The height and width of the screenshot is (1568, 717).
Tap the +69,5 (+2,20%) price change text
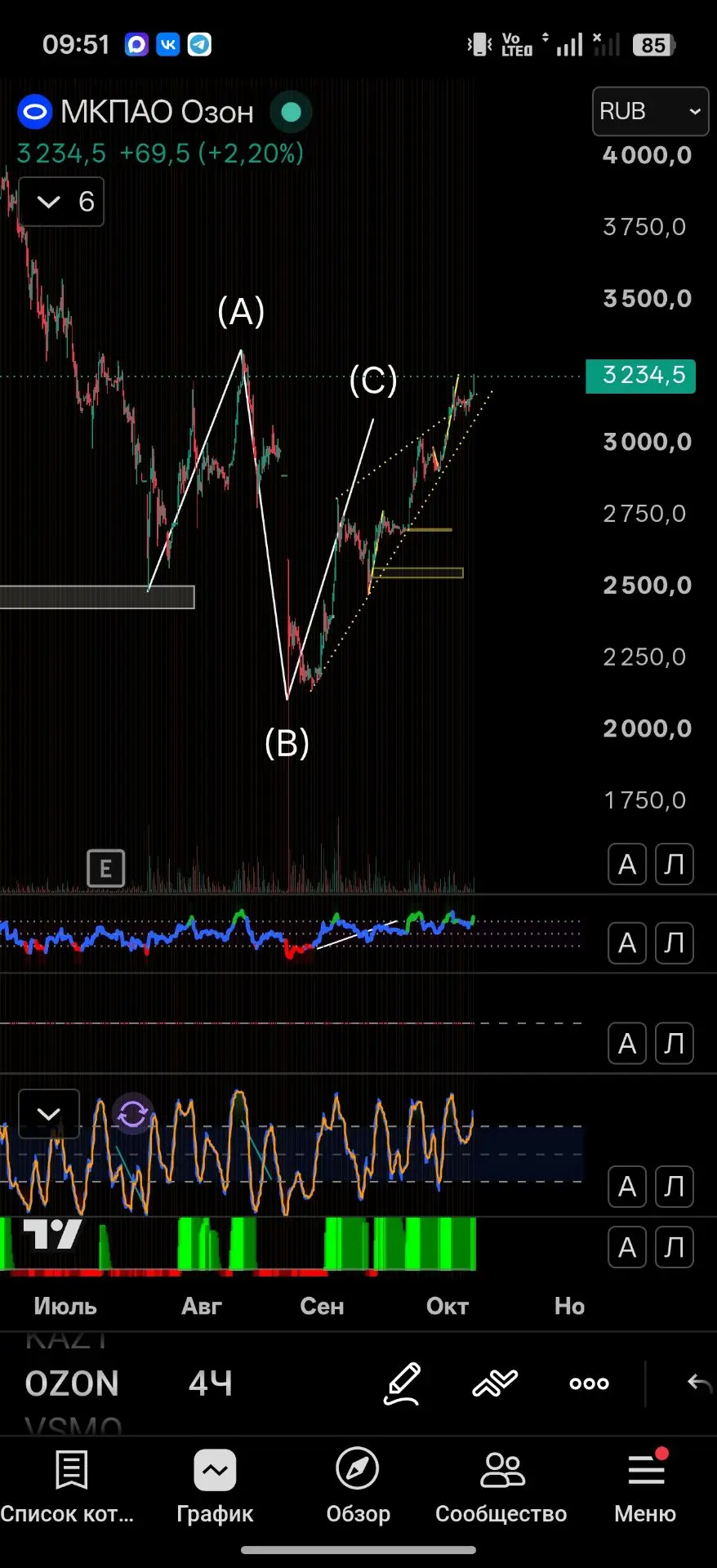pyautogui.click(x=212, y=154)
